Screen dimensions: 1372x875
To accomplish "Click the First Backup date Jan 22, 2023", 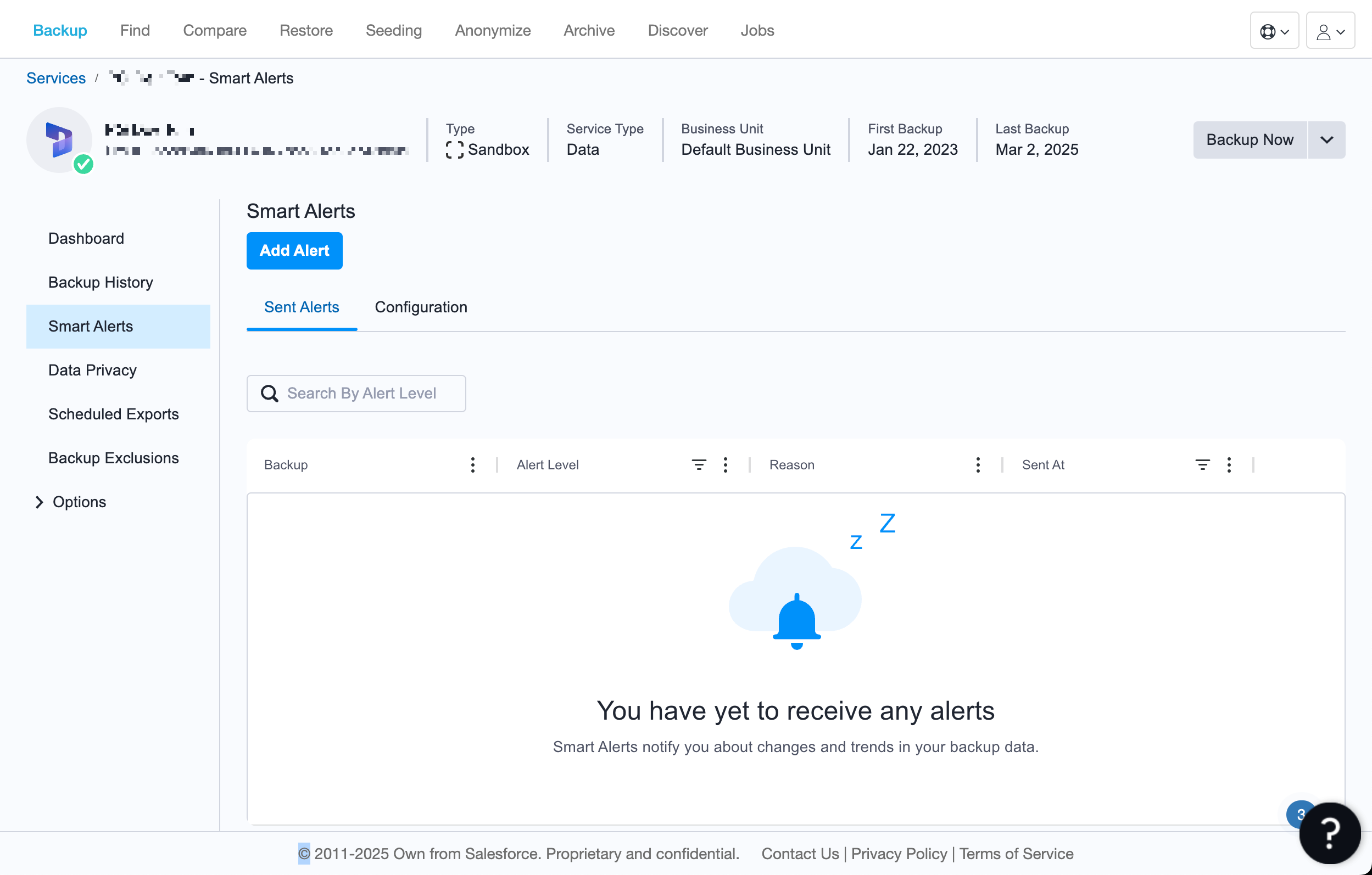I will coord(912,150).
